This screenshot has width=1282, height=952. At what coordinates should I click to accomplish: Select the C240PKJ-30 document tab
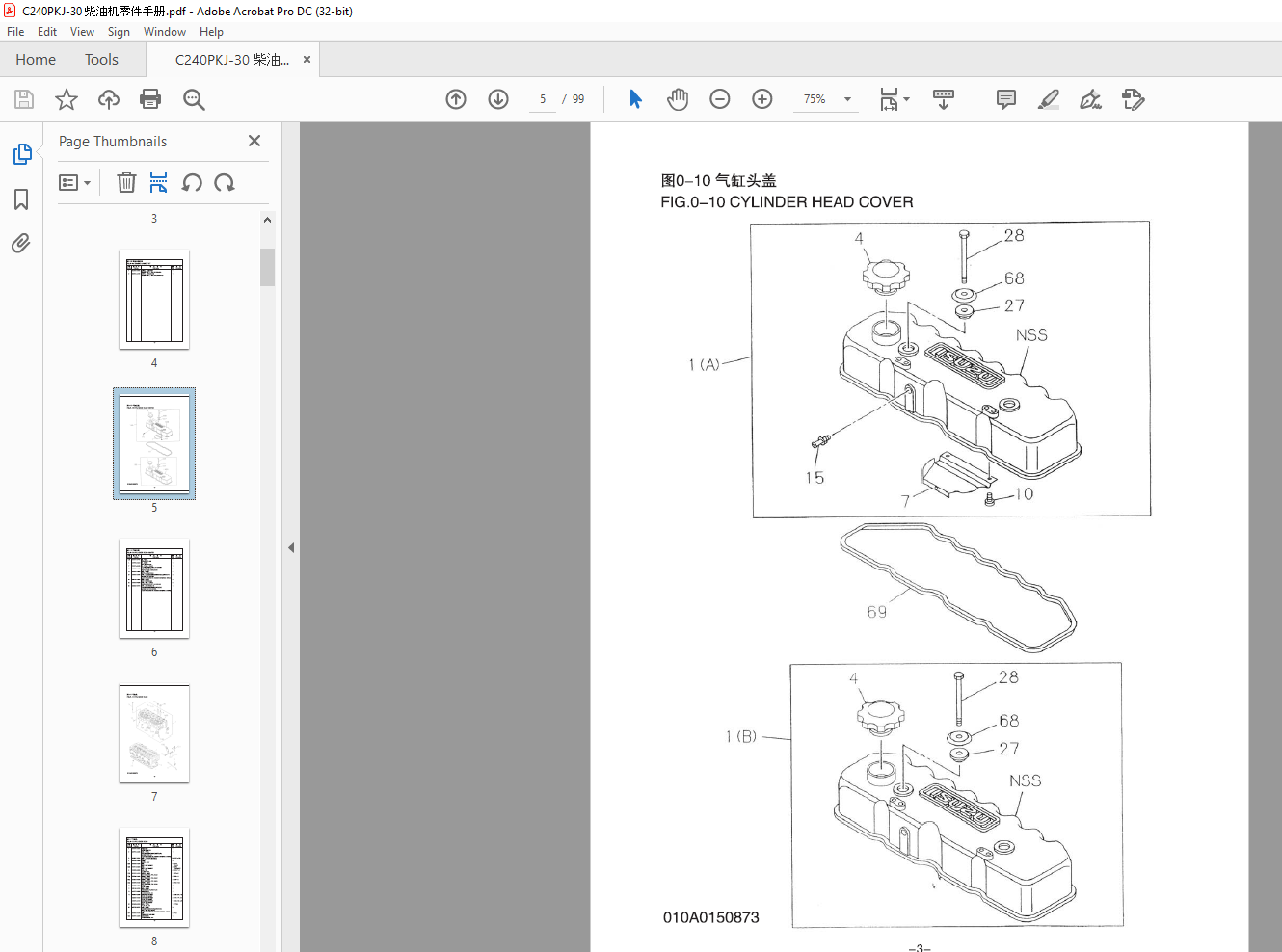[x=232, y=60]
